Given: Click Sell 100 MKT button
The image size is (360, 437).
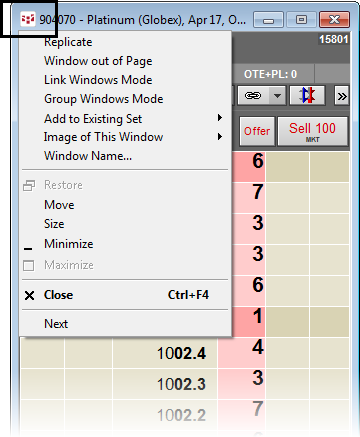Looking at the screenshot, I should 312,131.
